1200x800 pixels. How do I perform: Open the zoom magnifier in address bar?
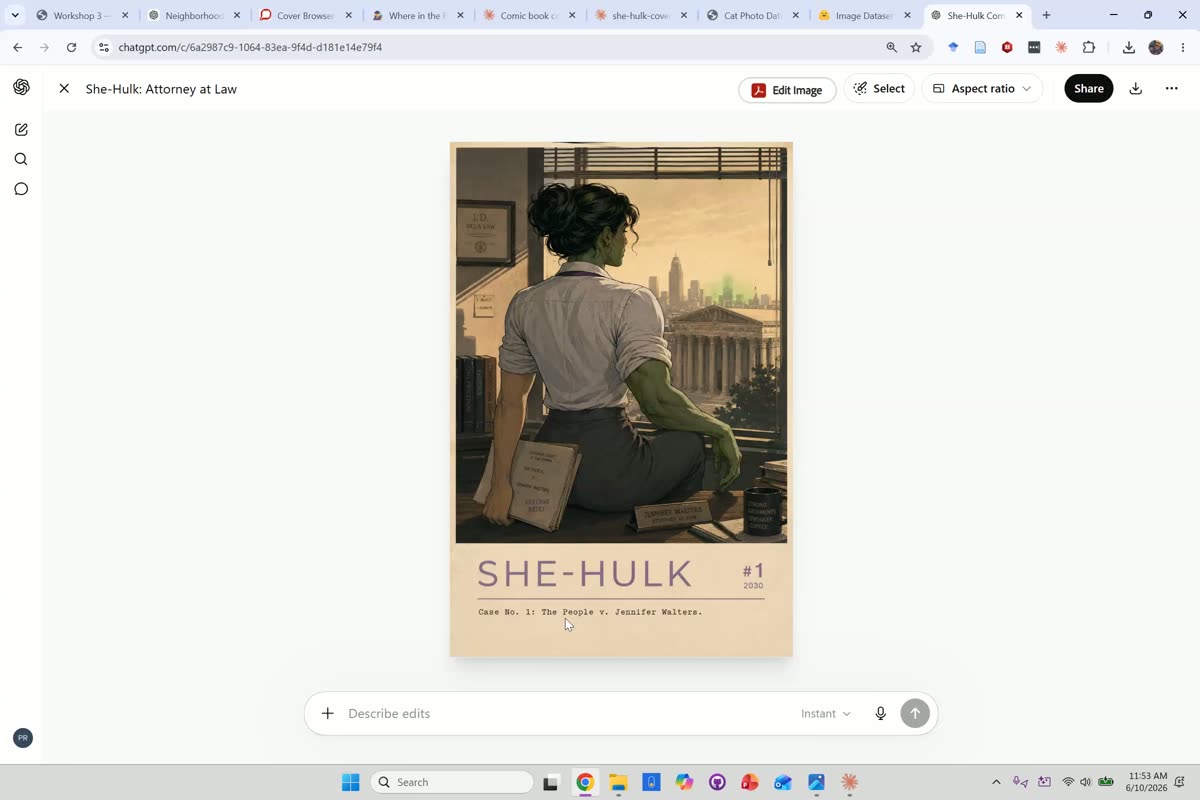pos(891,47)
